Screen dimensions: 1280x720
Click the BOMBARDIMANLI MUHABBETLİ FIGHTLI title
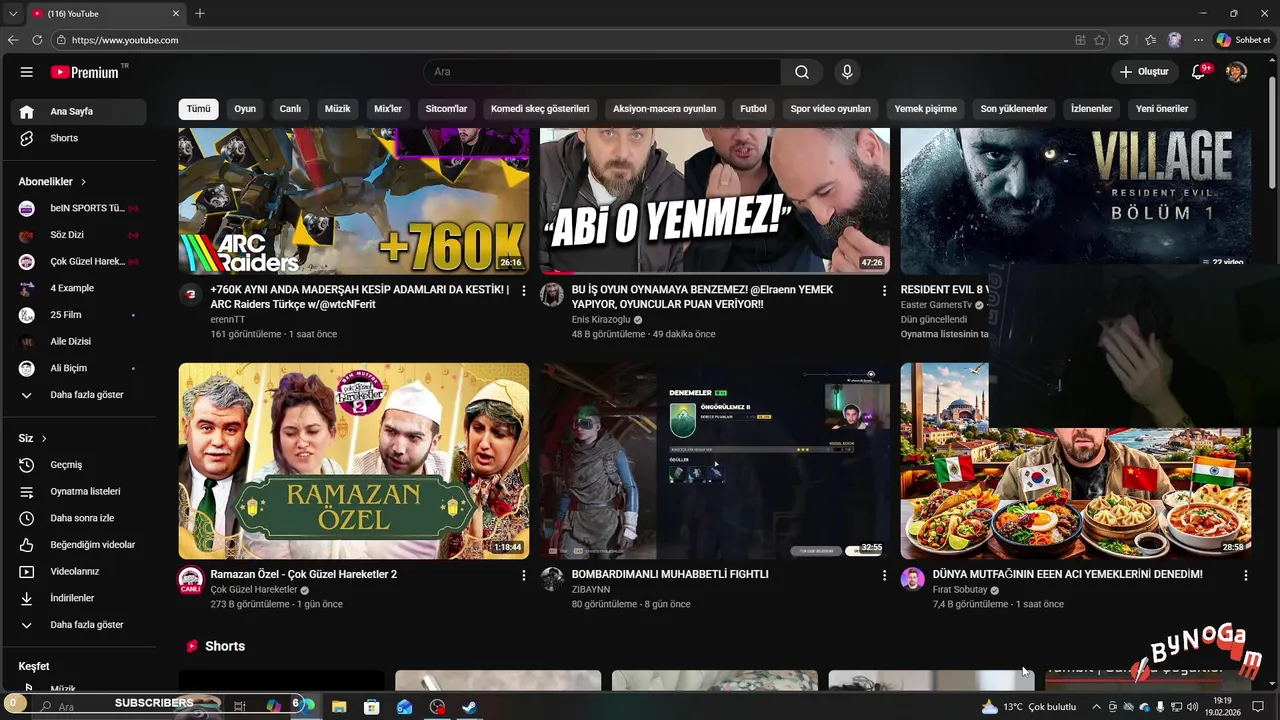point(670,575)
